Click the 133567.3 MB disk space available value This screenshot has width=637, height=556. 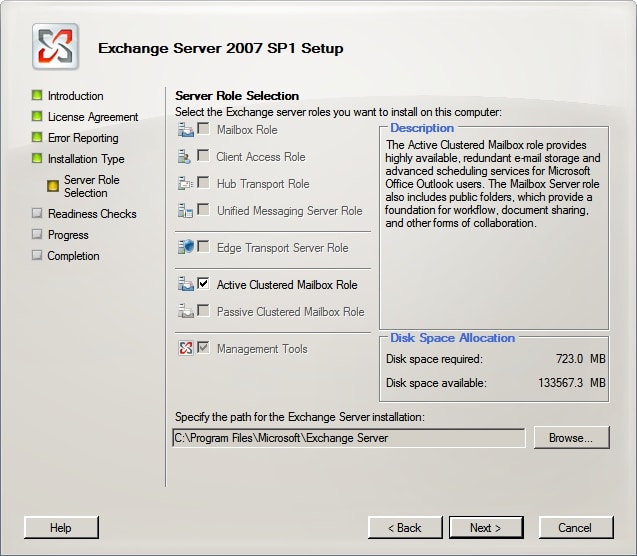coord(572,383)
